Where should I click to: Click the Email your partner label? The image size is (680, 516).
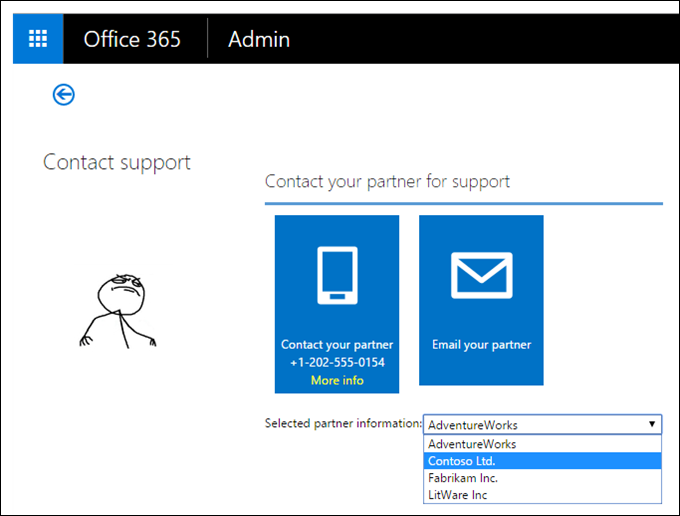coord(481,345)
